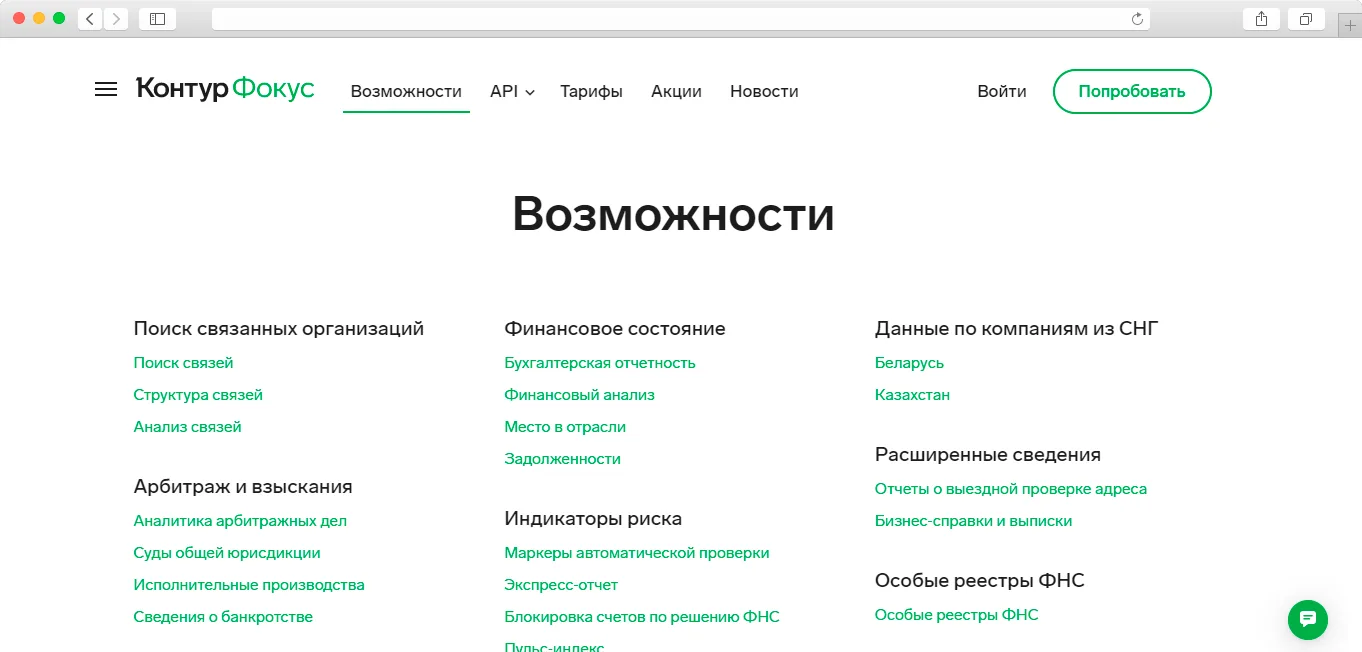Open the Финансовый анализ link

click(x=579, y=395)
